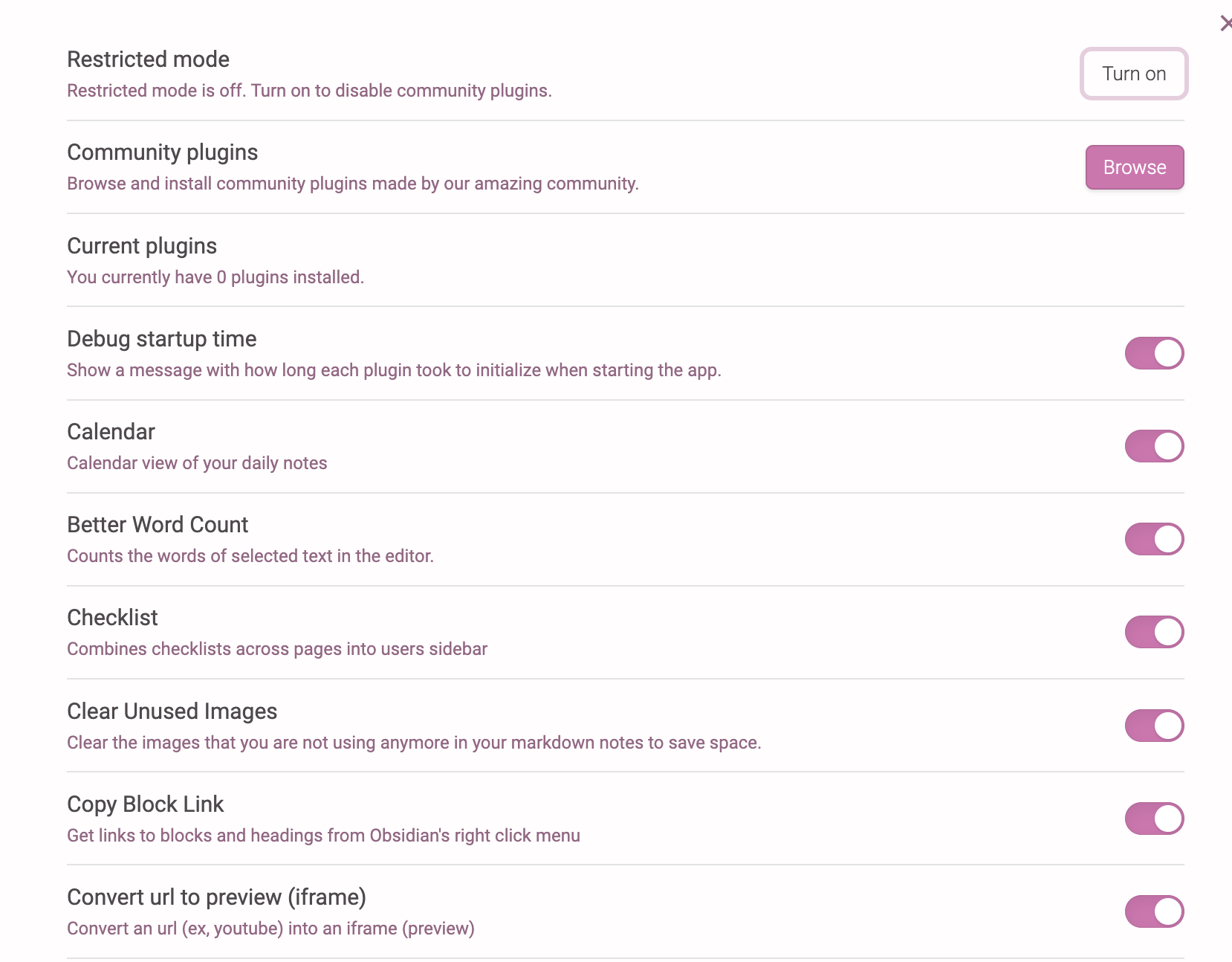1232x962 pixels.
Task: Click the Better Word Count plugin title
Action: [x=158, y=525]
